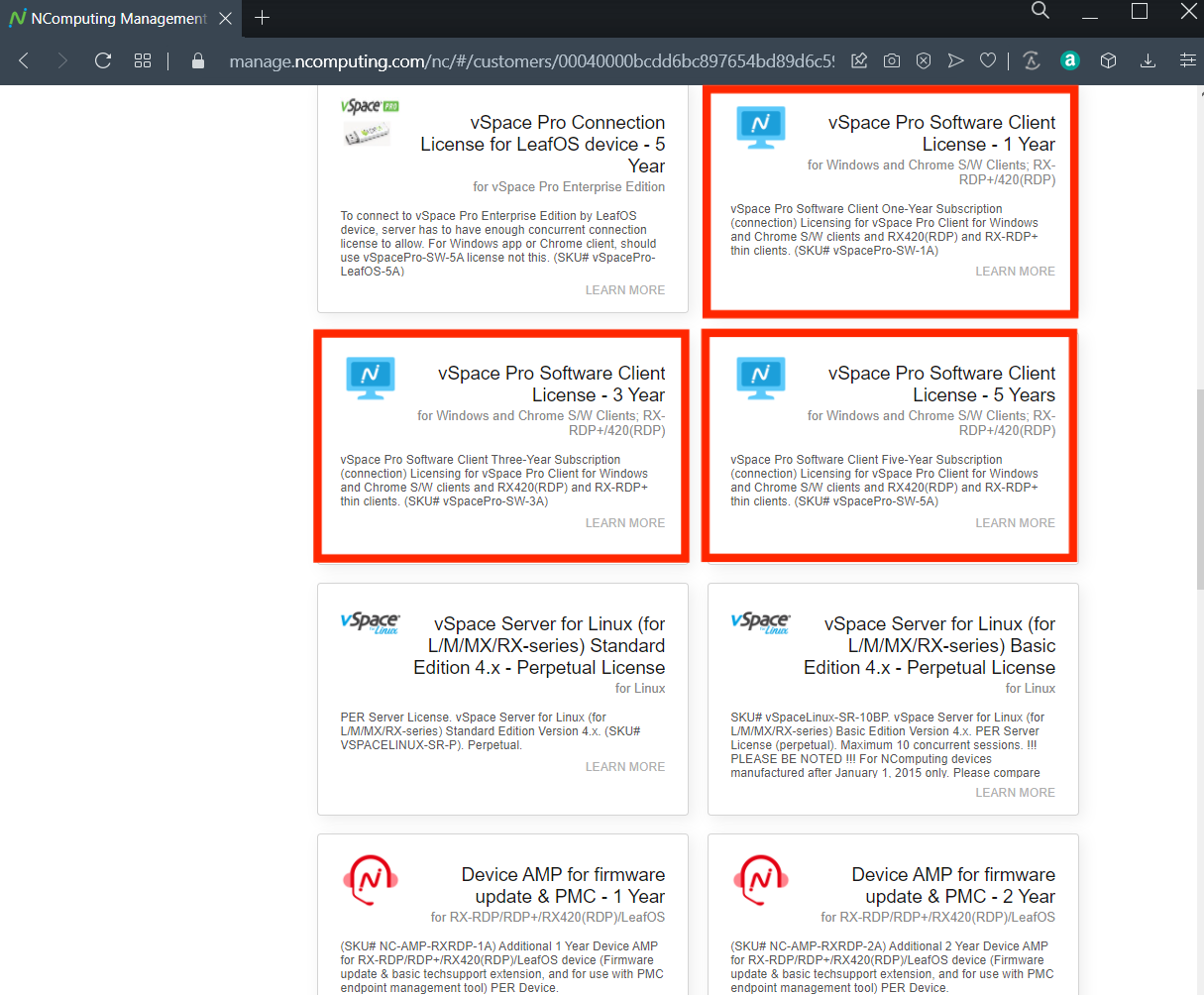1204x995 pixels.
Task: Click the speed dial grid icon
Action: [143, 60]
